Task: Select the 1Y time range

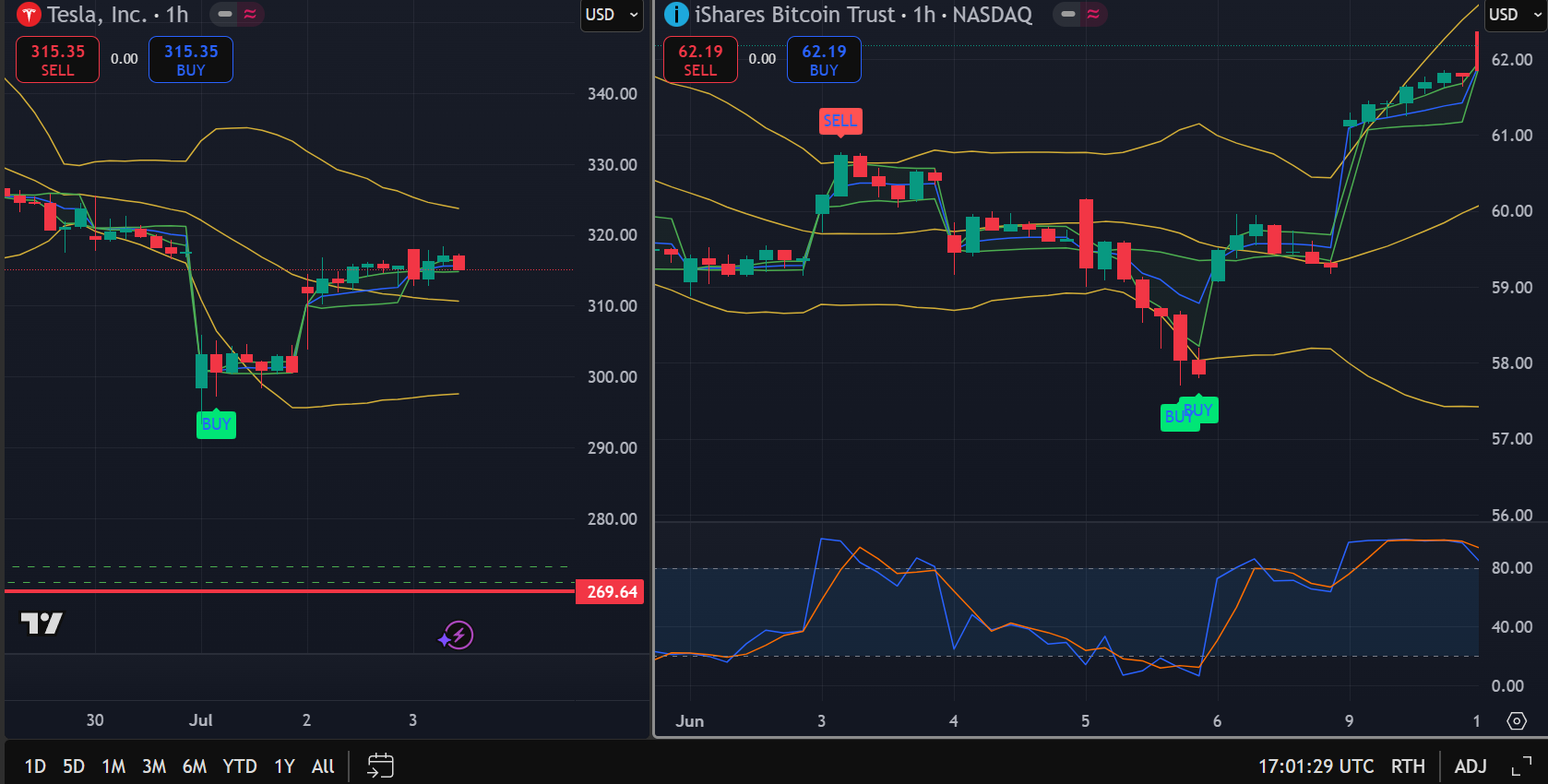Action: pos(284,766)
